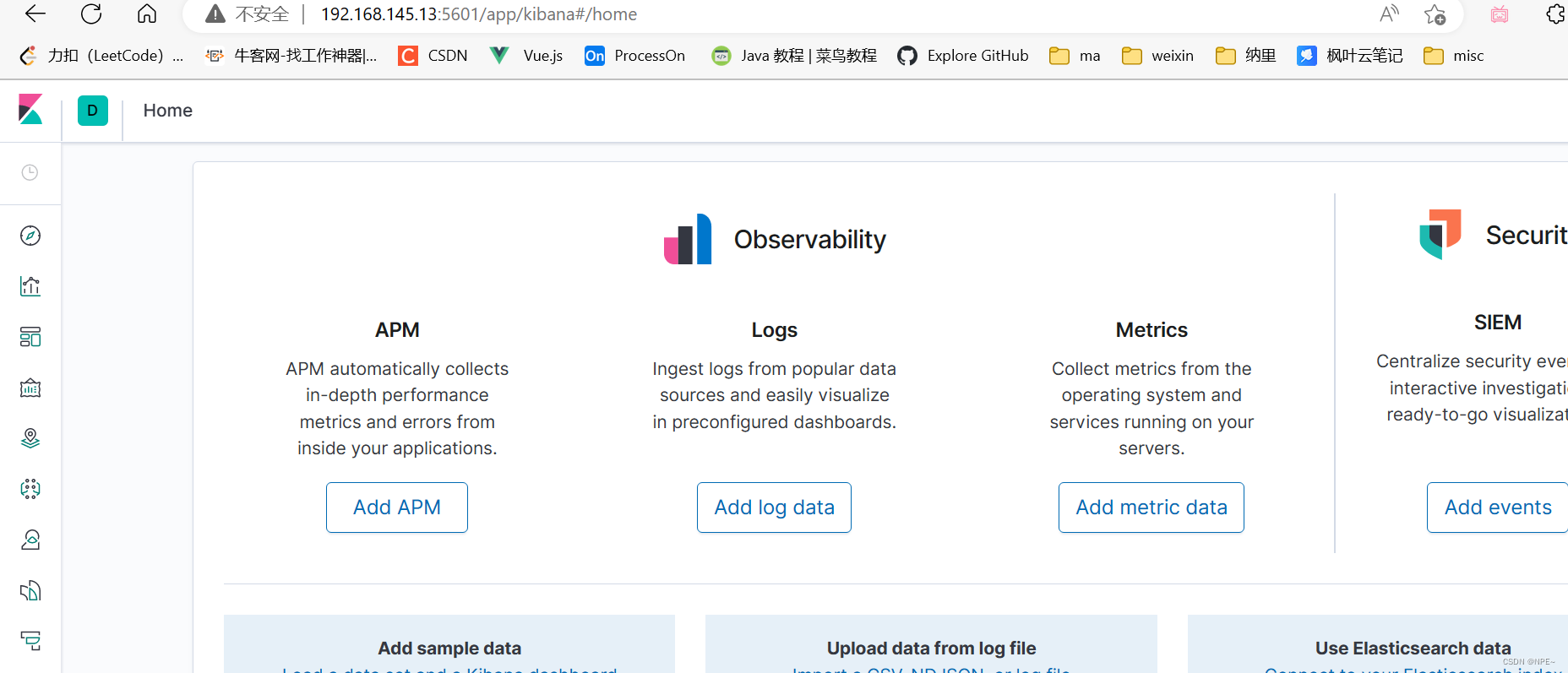Open Use Elasticsearch data card
This screenshot has width=1568, height=673.
point(1378,644)
